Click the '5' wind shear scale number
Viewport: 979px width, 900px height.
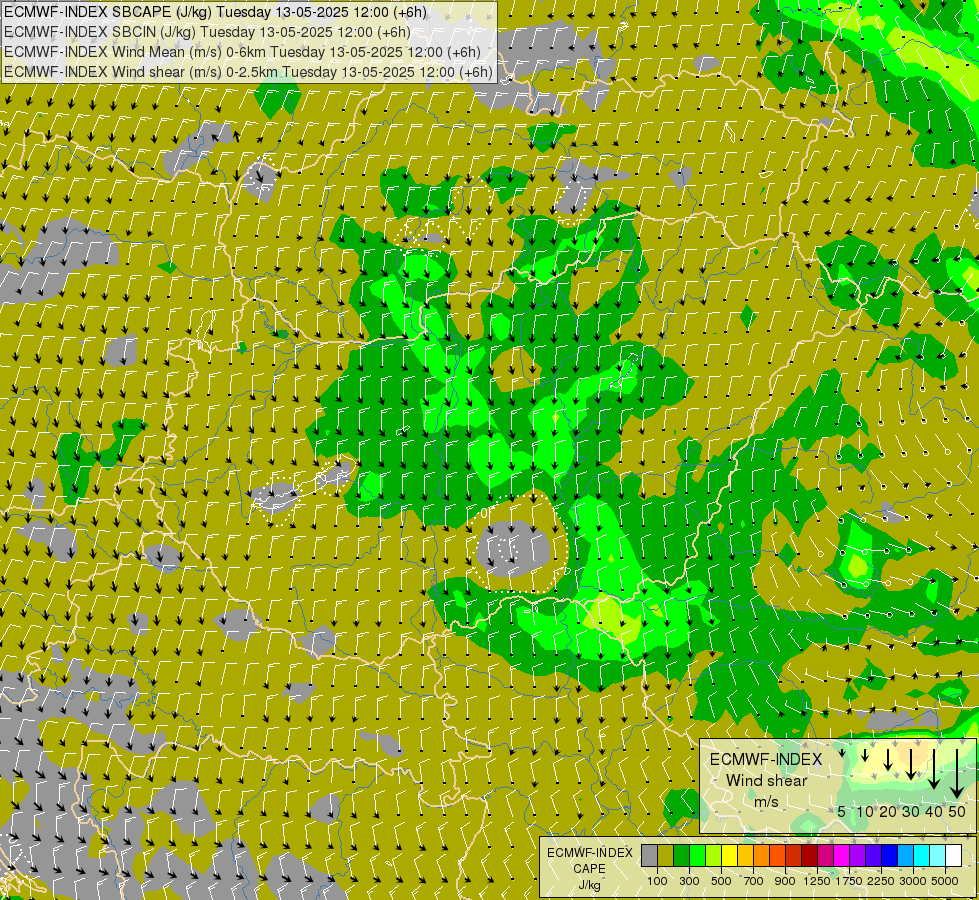click(x=842, y=811)
